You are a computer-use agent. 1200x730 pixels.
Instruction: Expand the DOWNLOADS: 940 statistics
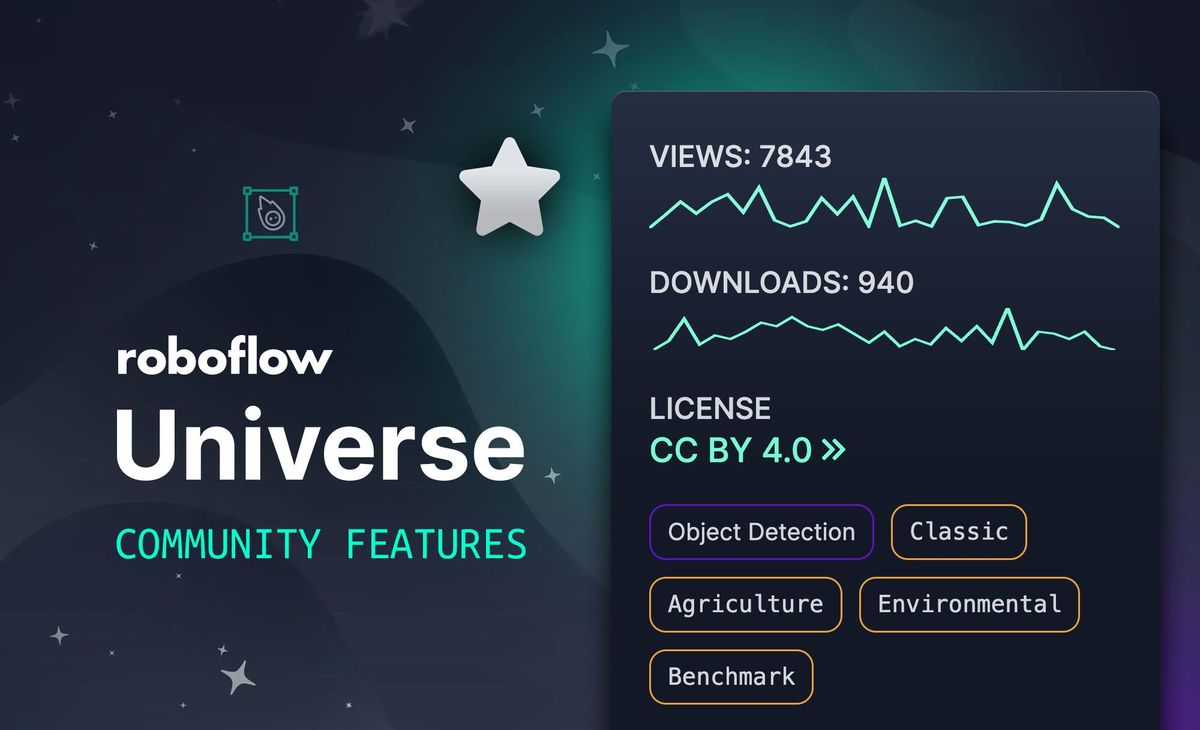click(782, 283)
